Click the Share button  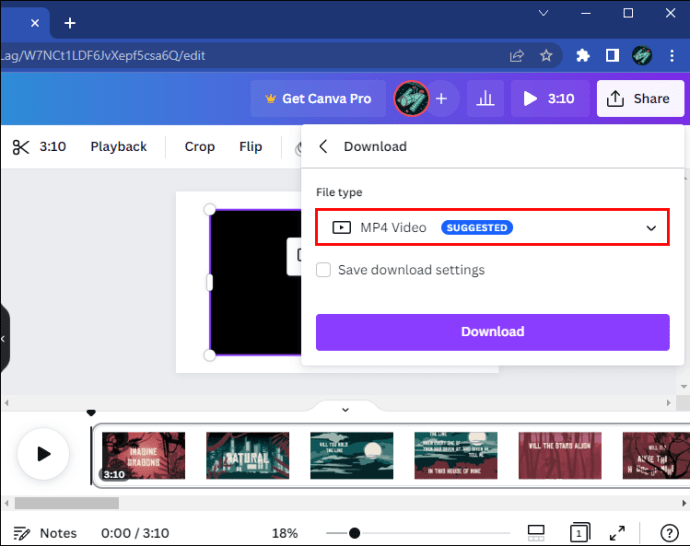point(640,99)
